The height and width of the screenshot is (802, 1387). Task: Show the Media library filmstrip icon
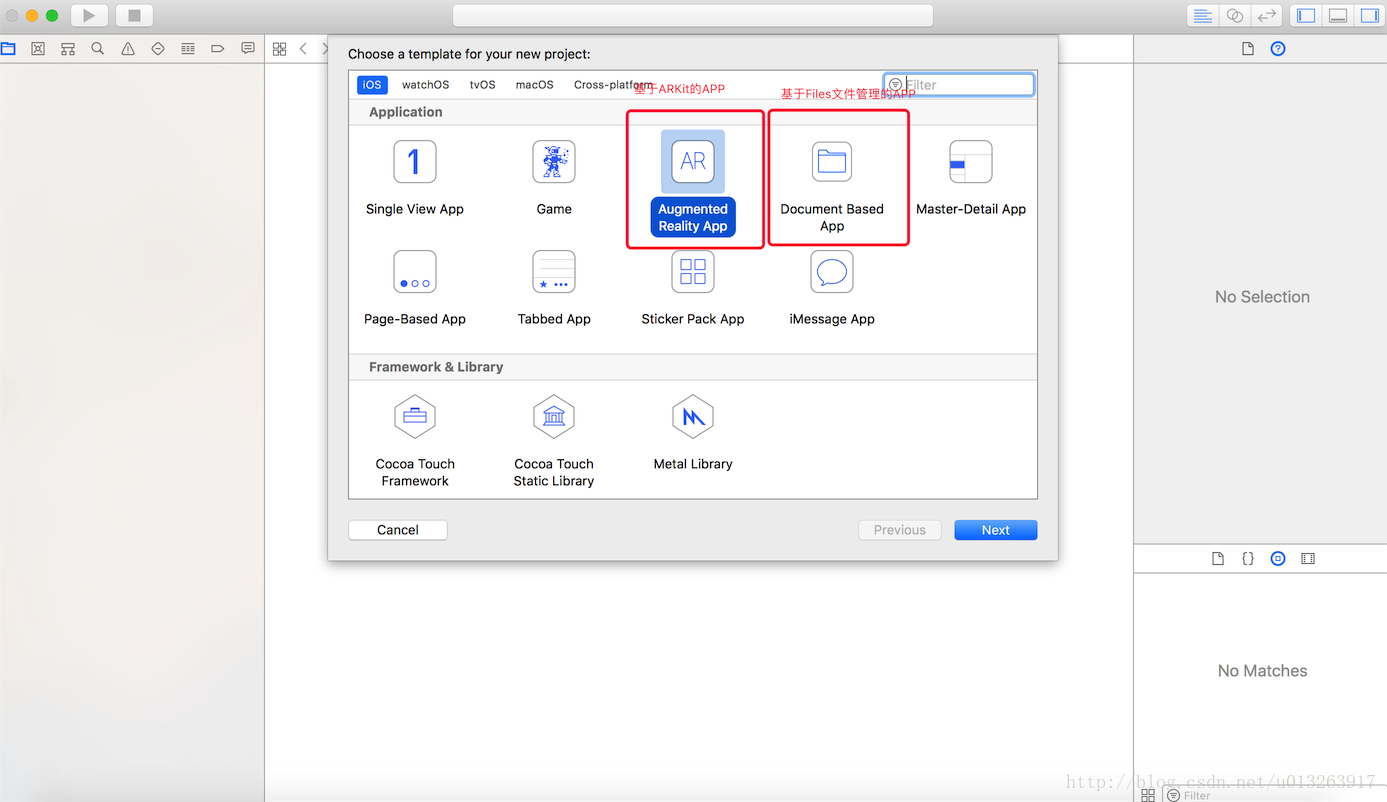tap(1308, 559)
